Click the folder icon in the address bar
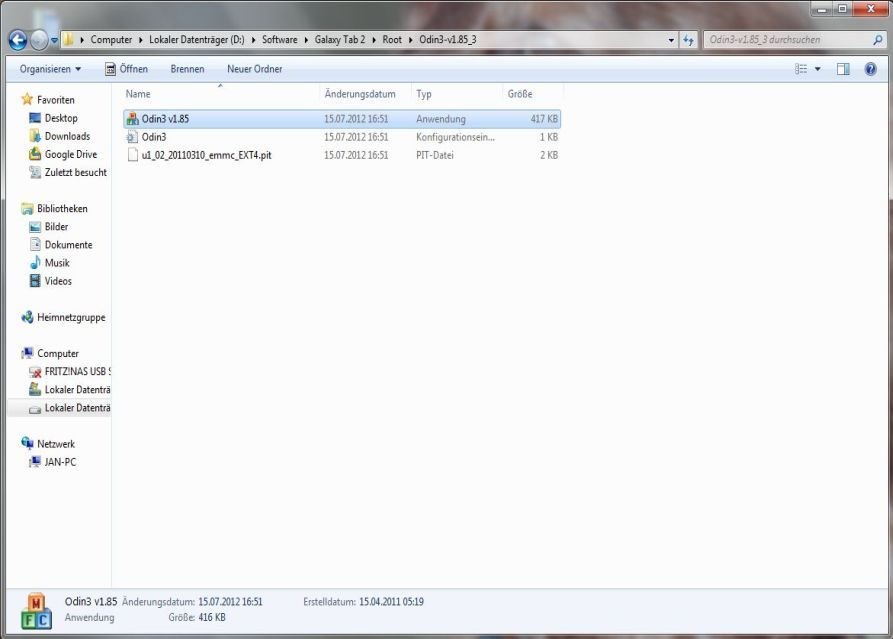The image size is (893, 639). (68, 39)
